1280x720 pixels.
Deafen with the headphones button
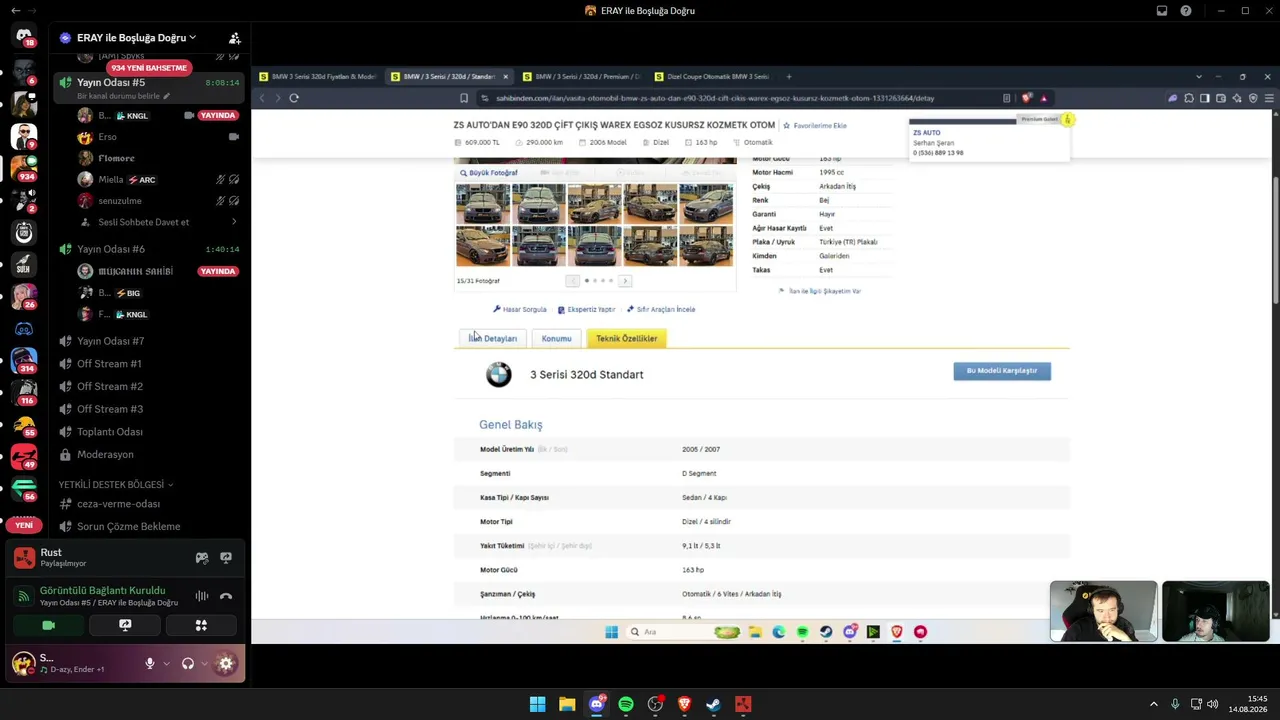tap(187, 663)
